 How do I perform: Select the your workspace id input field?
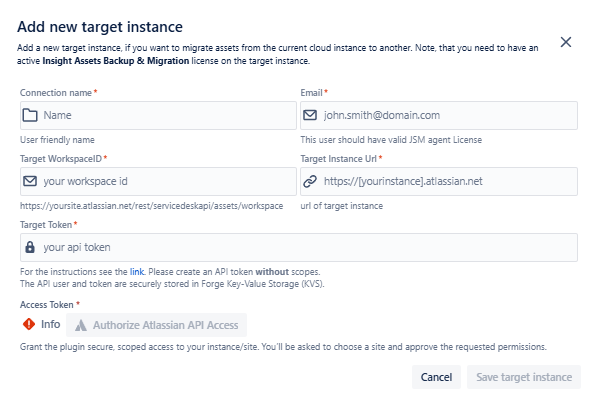[x=158, y=182]
